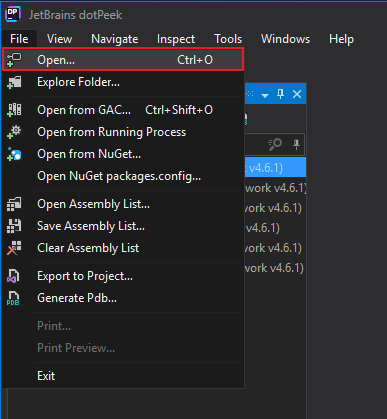
Task: Close the Assembly Explorer panel
Action: (x=297, y=94)
